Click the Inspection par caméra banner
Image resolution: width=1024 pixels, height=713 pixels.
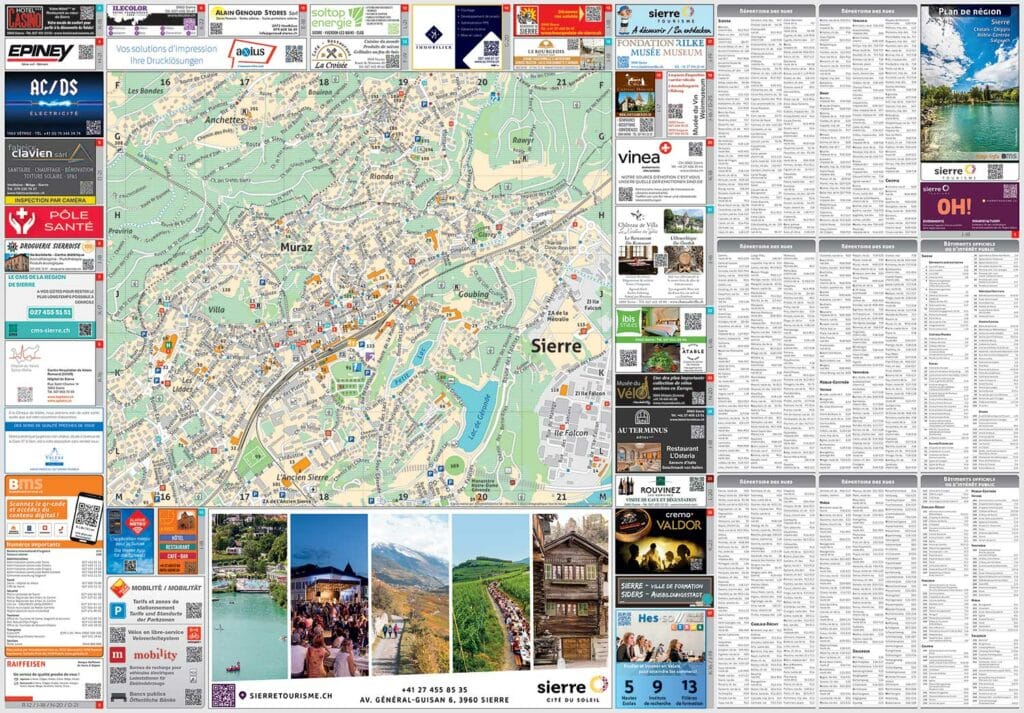tap(51, 200)
